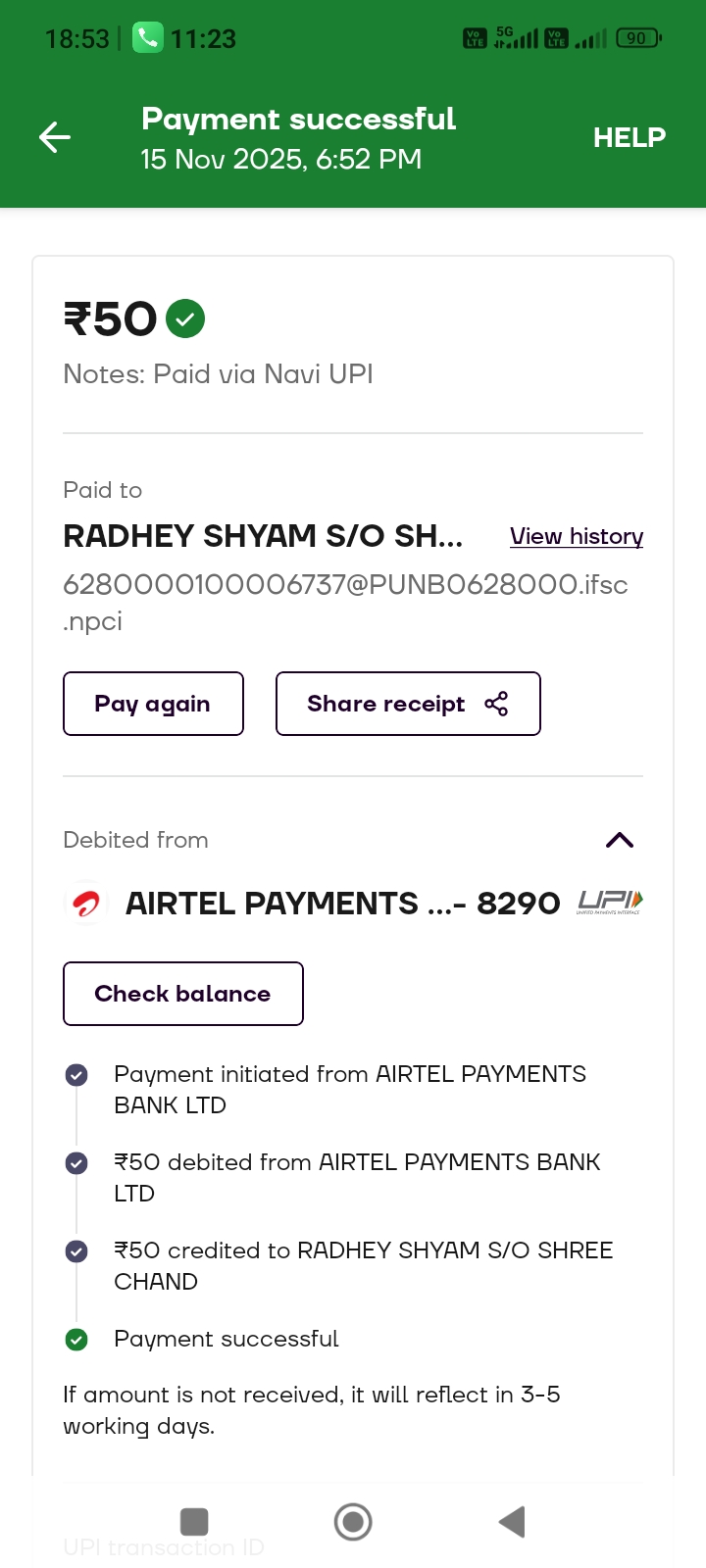
Task: Tap the back arrow in header
Action: click(x=55, y=137)
